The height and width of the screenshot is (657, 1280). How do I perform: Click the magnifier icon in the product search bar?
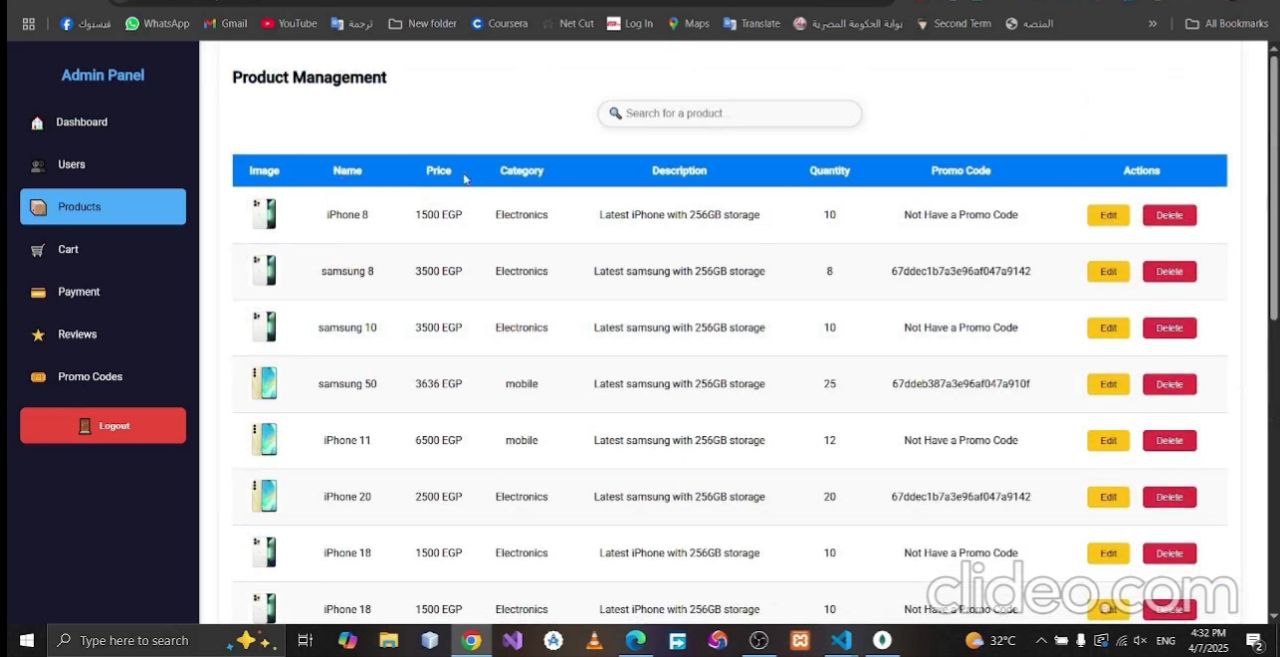(615, 113)
